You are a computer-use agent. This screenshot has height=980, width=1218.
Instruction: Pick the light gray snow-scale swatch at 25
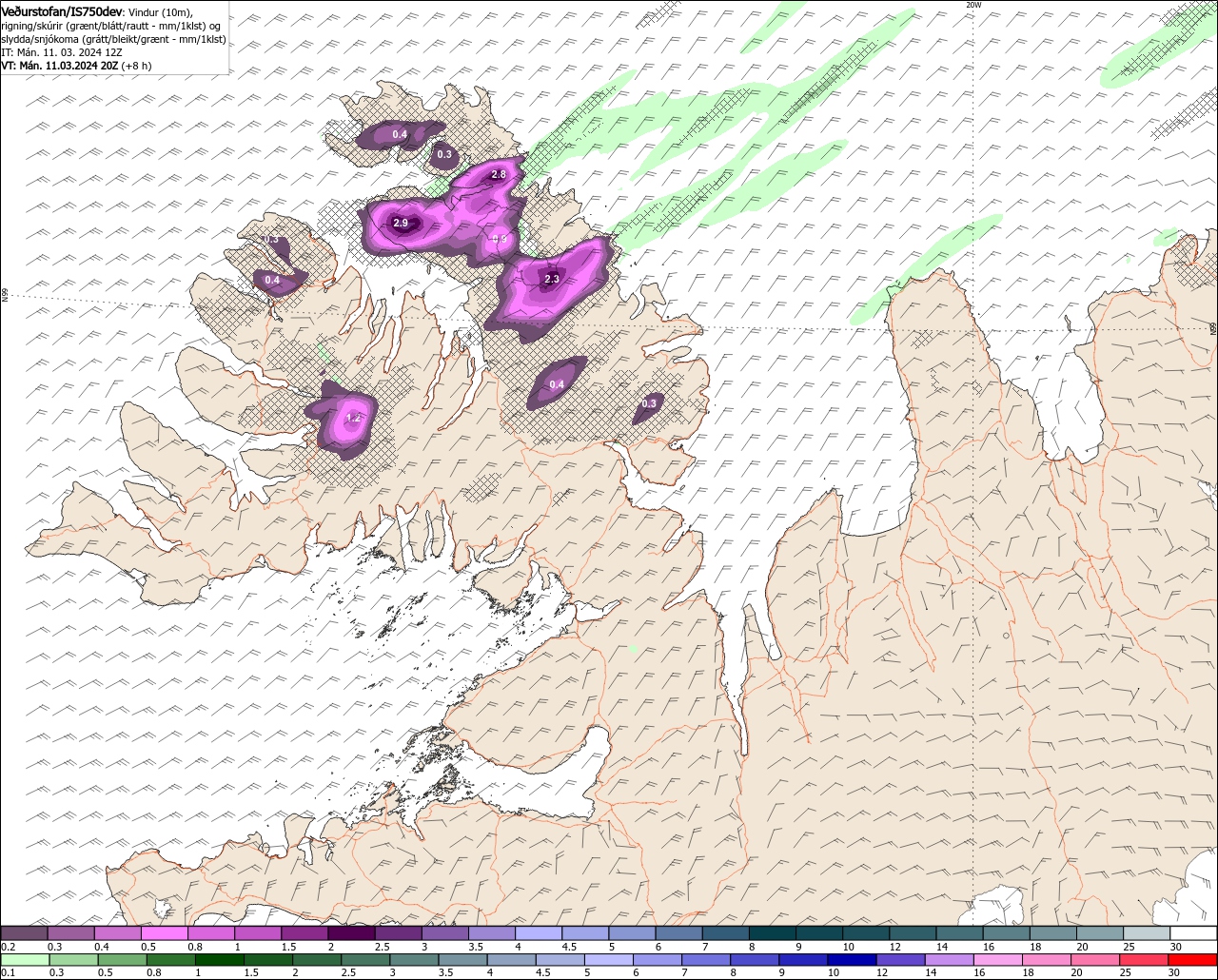[x=1147, y=933]
